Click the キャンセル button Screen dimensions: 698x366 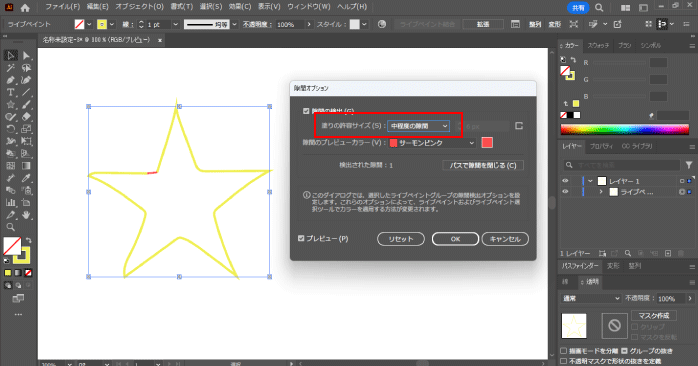pos(505,239)
